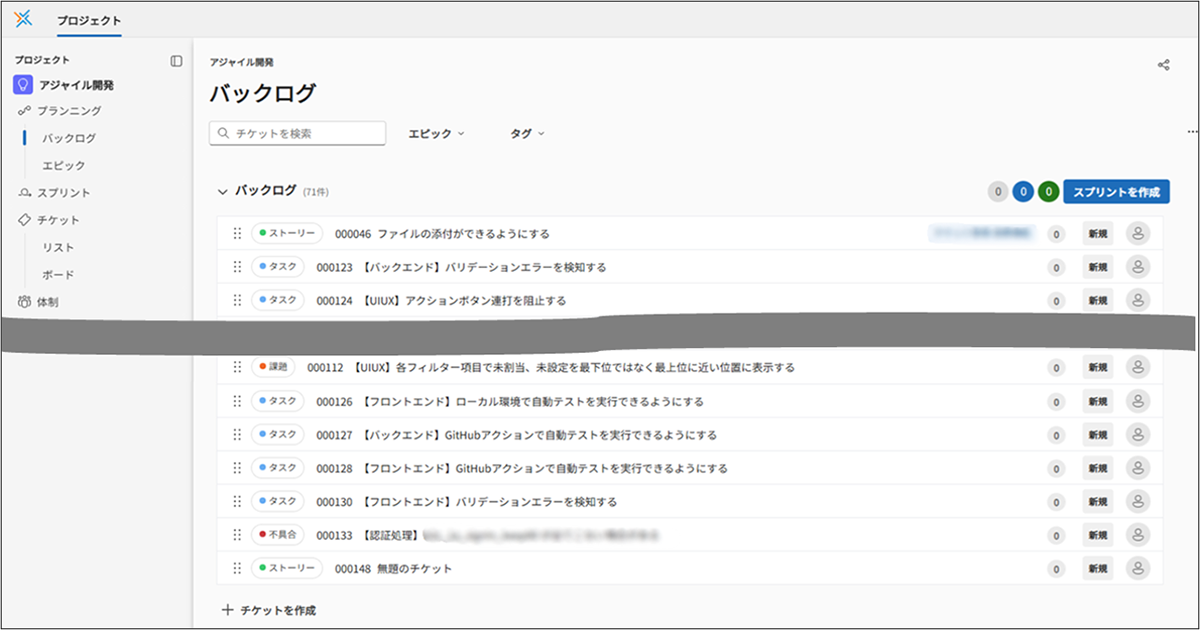Click the アジャイル開発 project lightbulb icon
The height and width of the screenshot is (630, 1200).
pos(23,85)
